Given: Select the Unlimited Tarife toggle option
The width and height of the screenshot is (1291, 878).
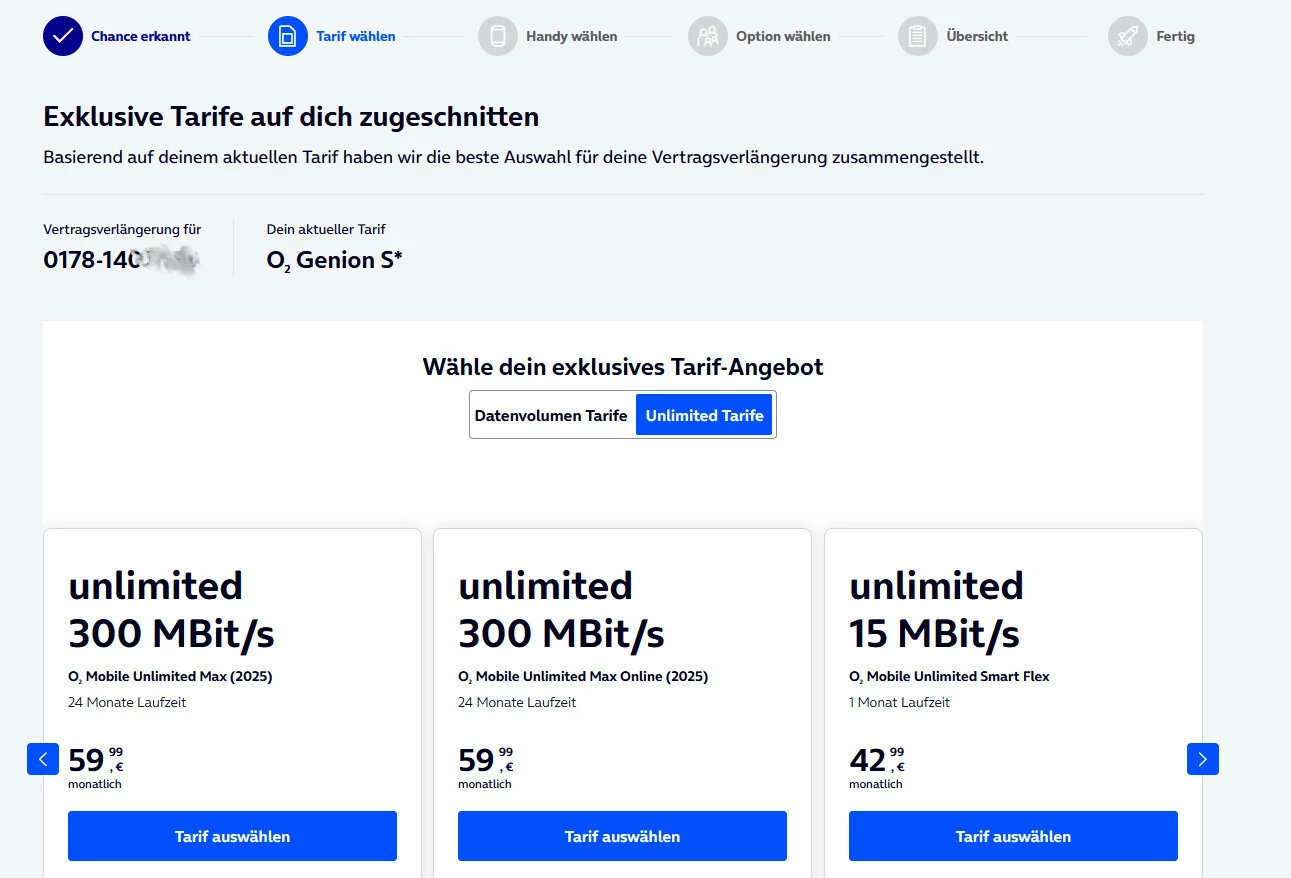Looking at the screenshot, I should [x=704, y=415].
